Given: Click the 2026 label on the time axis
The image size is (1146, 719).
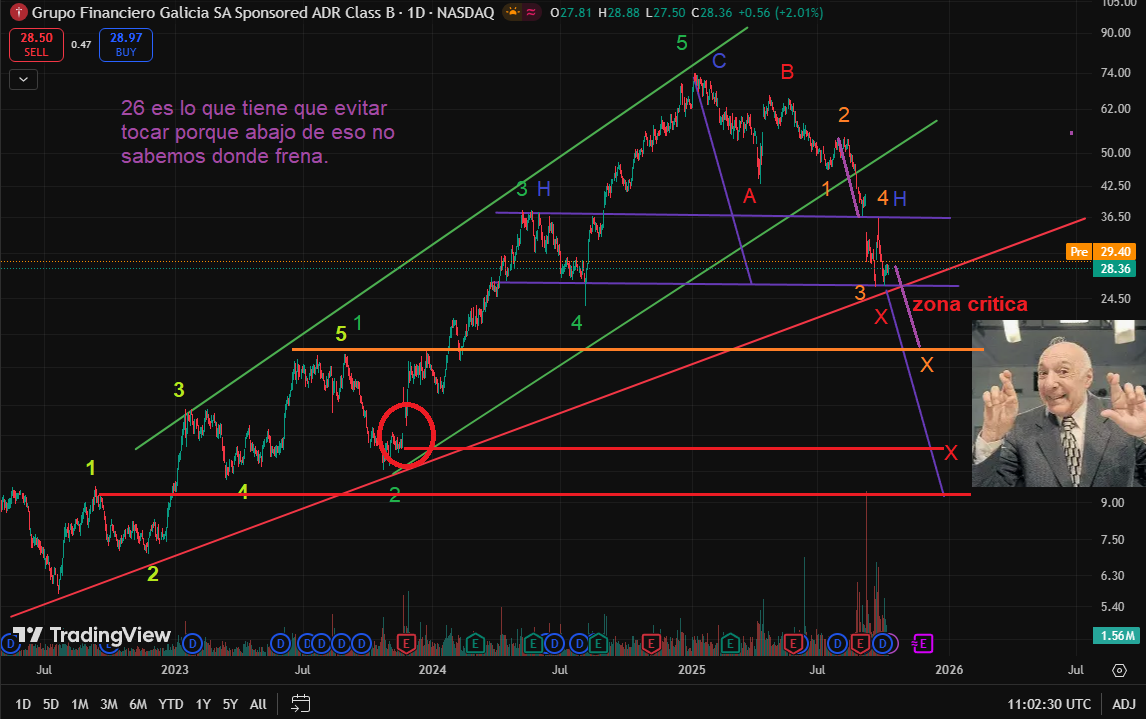Looking at the screenshot, I should point(949,670).
